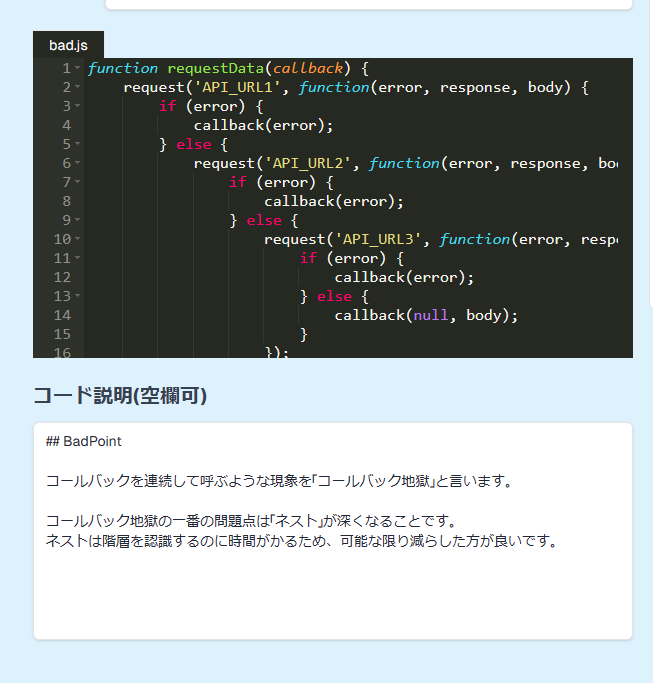Select the bad.js file tab
This screenshot has height=683, width=653.
click(x=68, y=45)
